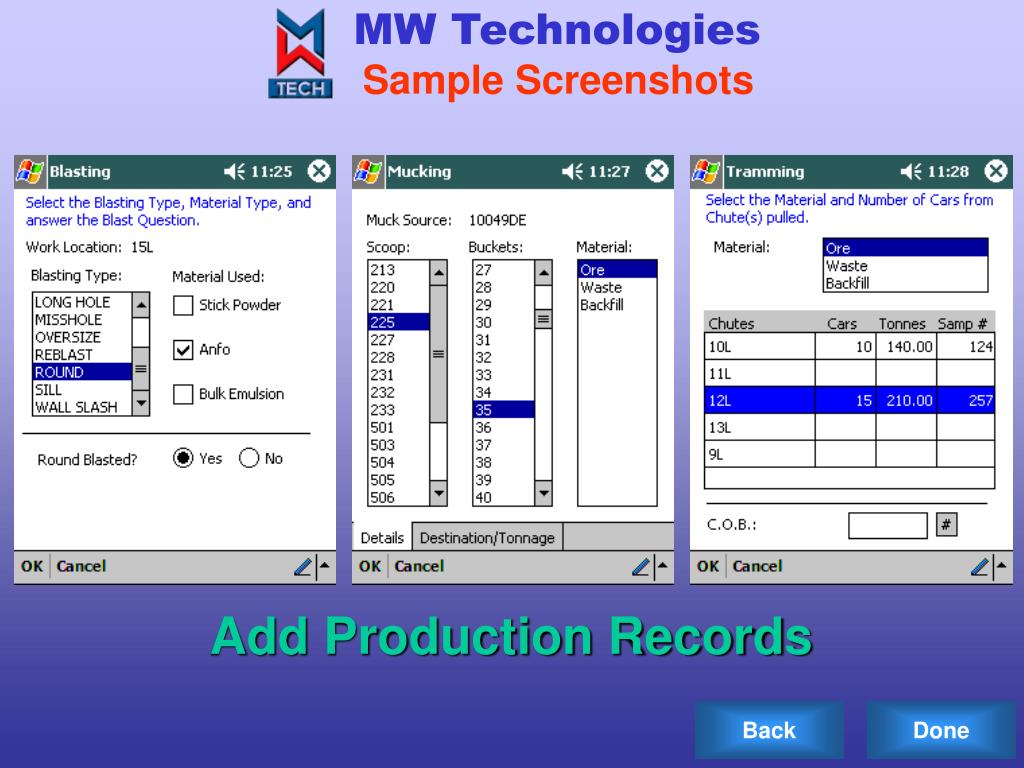
Task: Switch to Destination/Tonnage tab
Action: [x=487, y=537]
